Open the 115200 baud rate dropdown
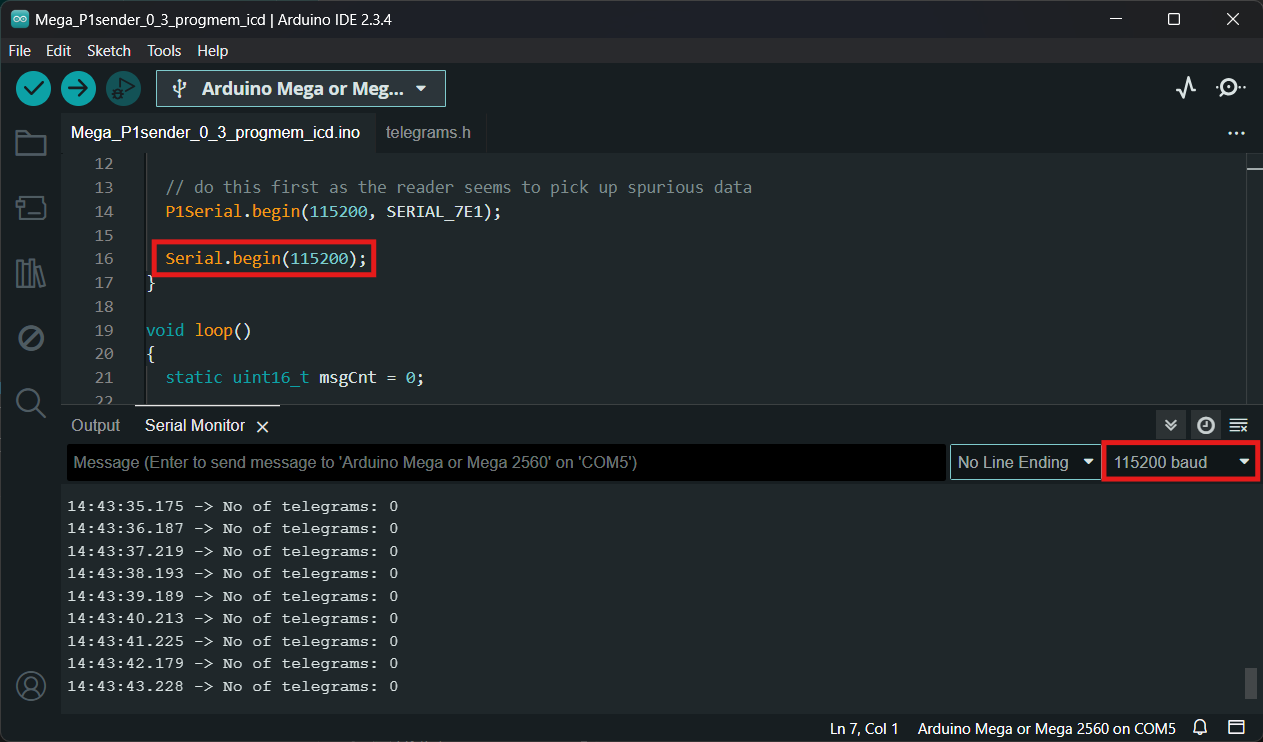Viewport: 1263px width, 742px height. click(1182, 462)
